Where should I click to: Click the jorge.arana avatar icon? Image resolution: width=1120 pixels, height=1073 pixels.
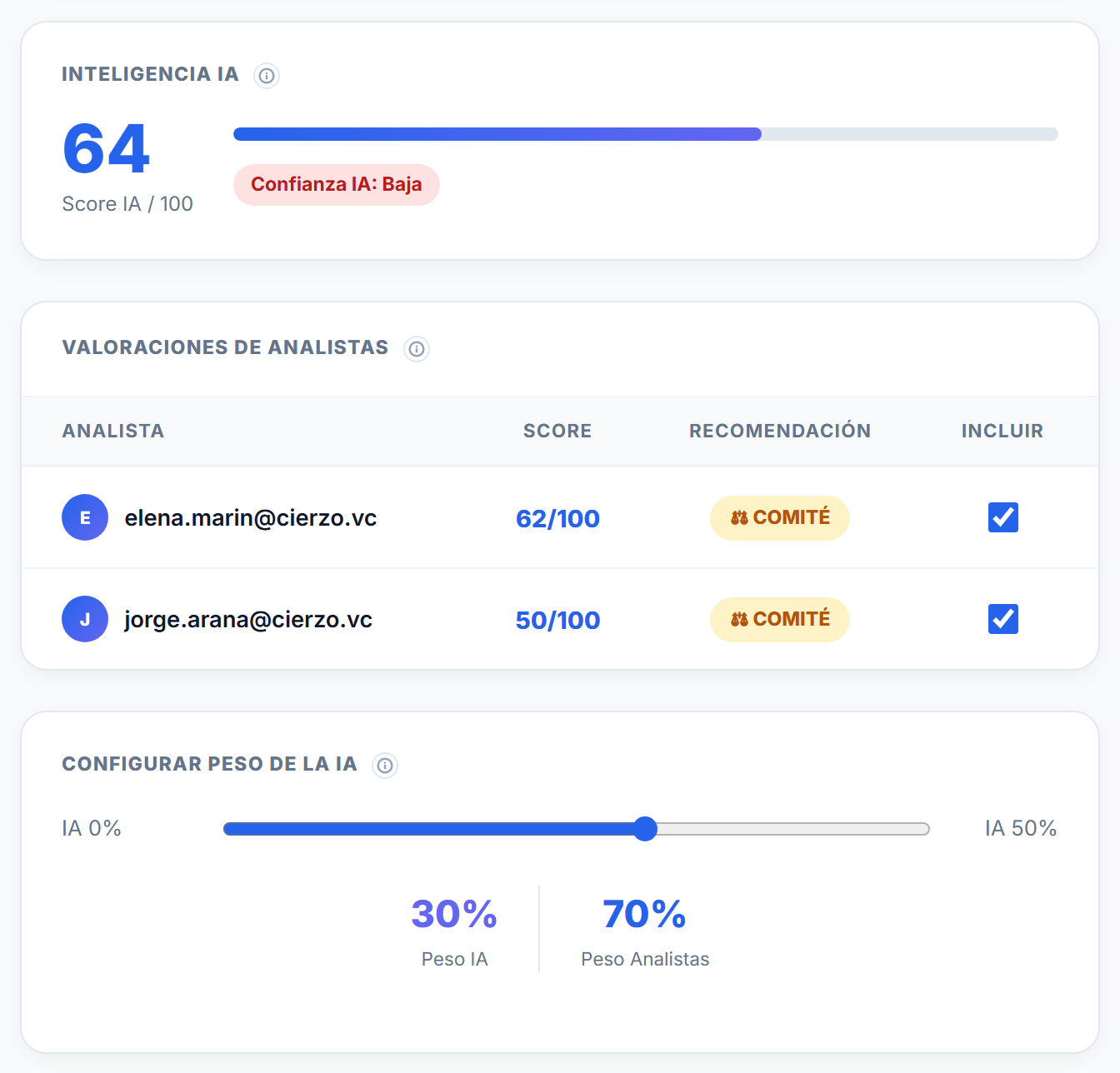(x=85, y=619)
